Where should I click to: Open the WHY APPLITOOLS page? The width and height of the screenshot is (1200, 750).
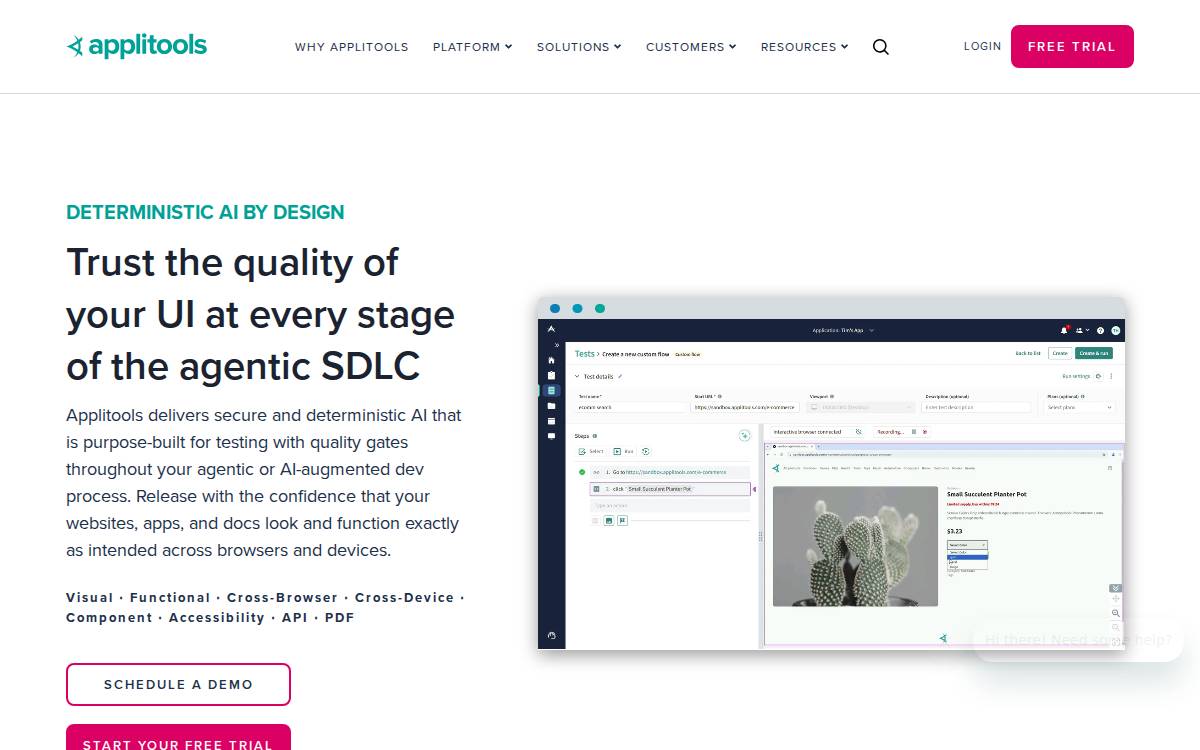pos(351,47)
